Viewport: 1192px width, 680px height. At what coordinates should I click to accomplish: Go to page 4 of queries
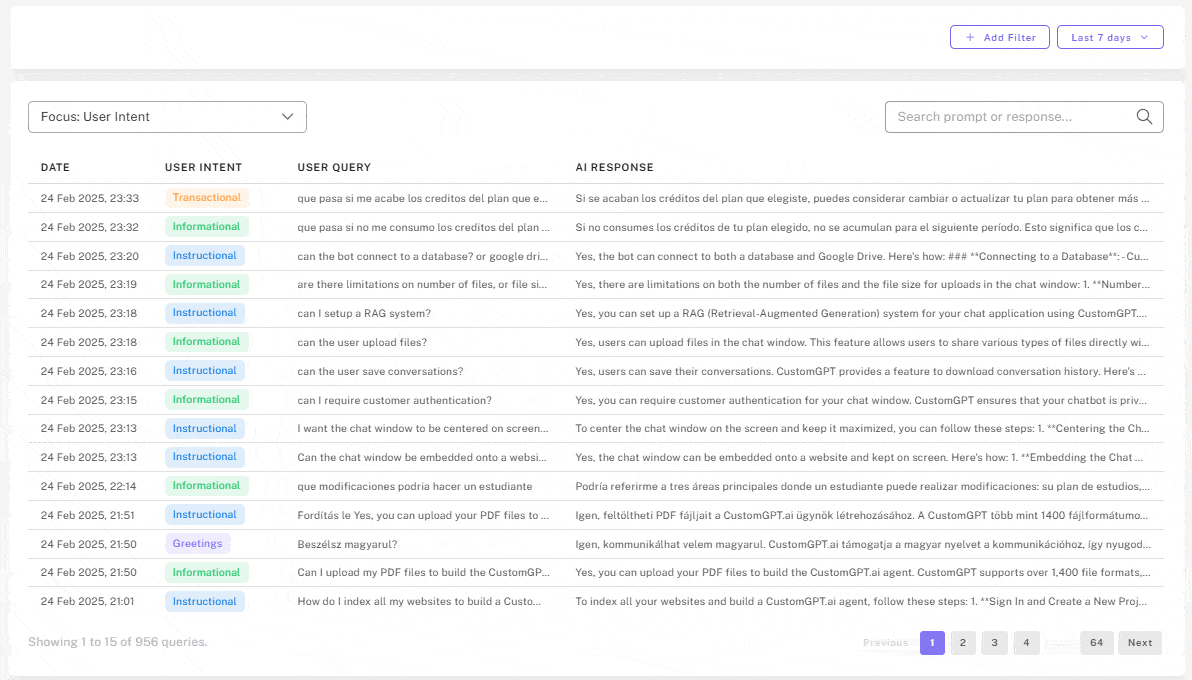pos(1026,643)
